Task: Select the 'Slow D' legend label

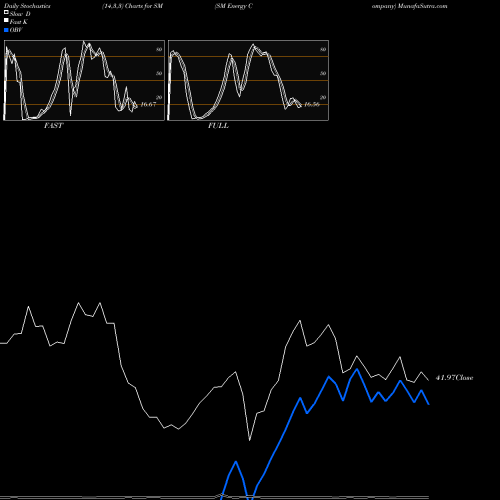Action: point(20,14)
